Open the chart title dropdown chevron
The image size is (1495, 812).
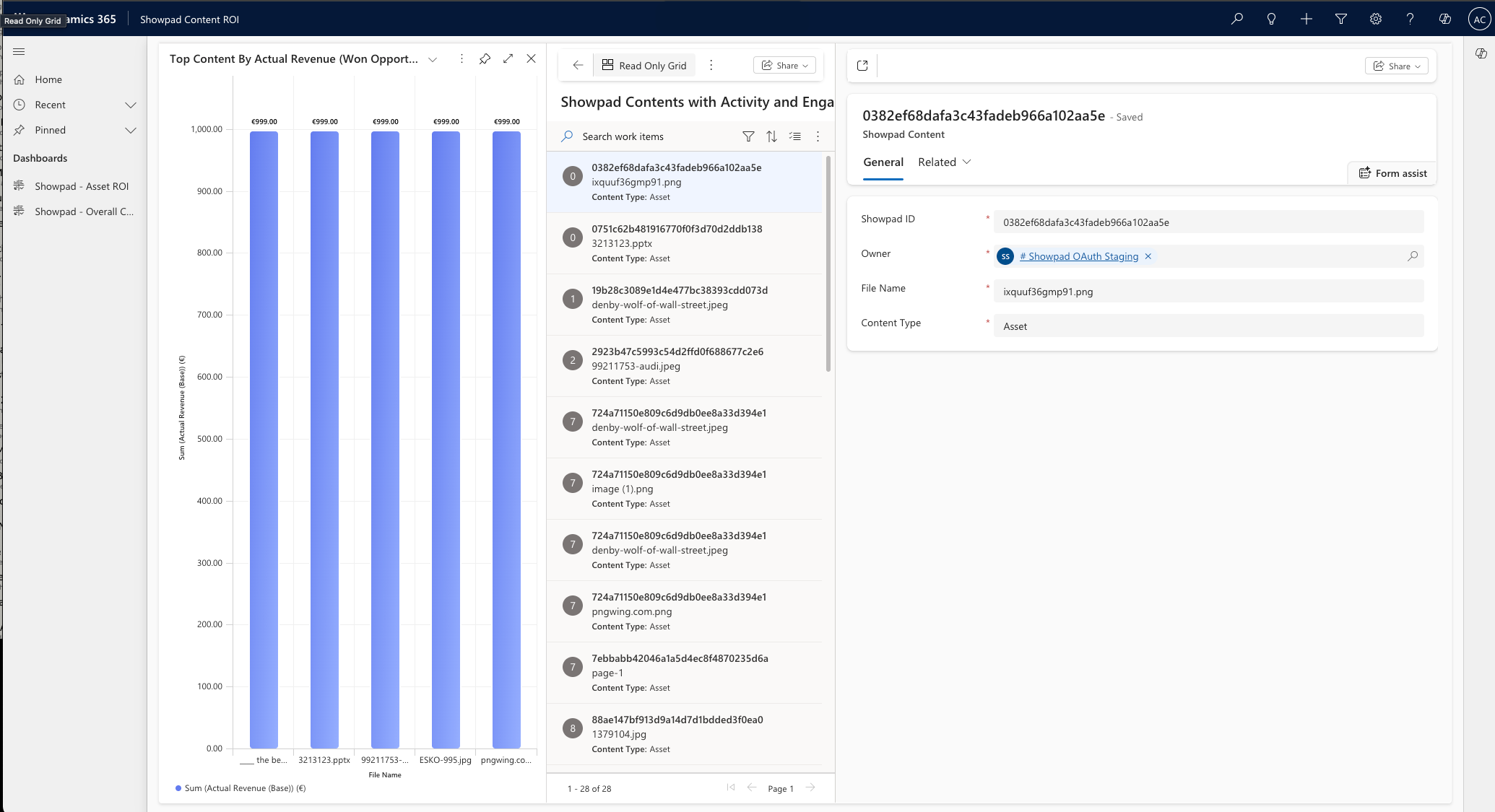433,59
